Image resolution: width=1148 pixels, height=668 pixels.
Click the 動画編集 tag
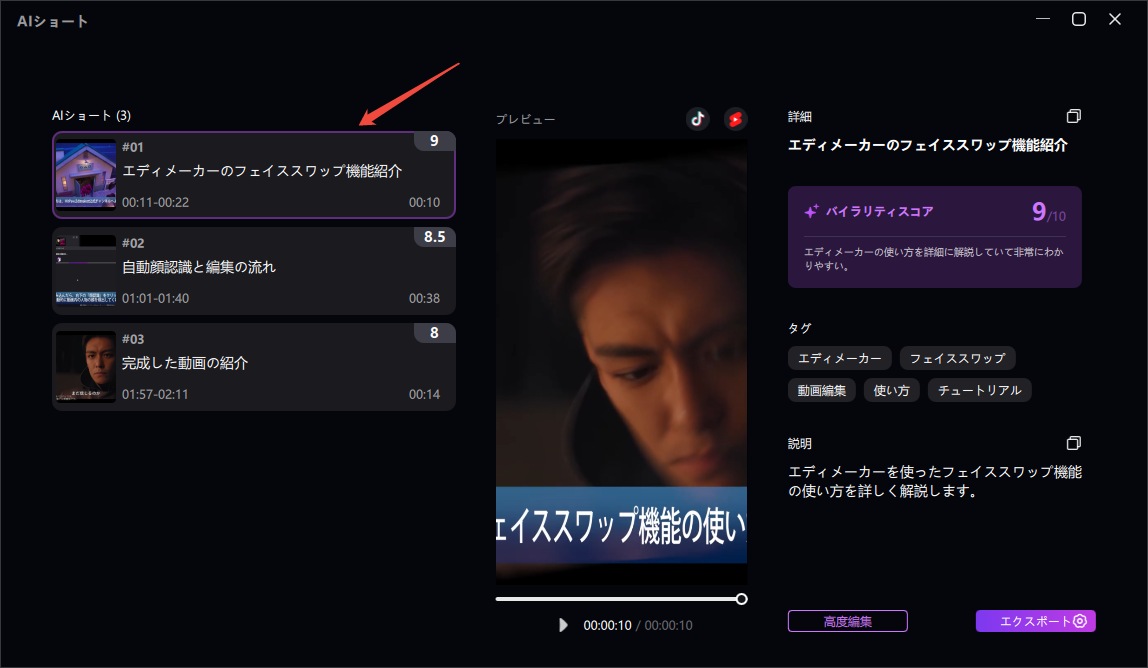pyautogui.click(x=821, y=390)
